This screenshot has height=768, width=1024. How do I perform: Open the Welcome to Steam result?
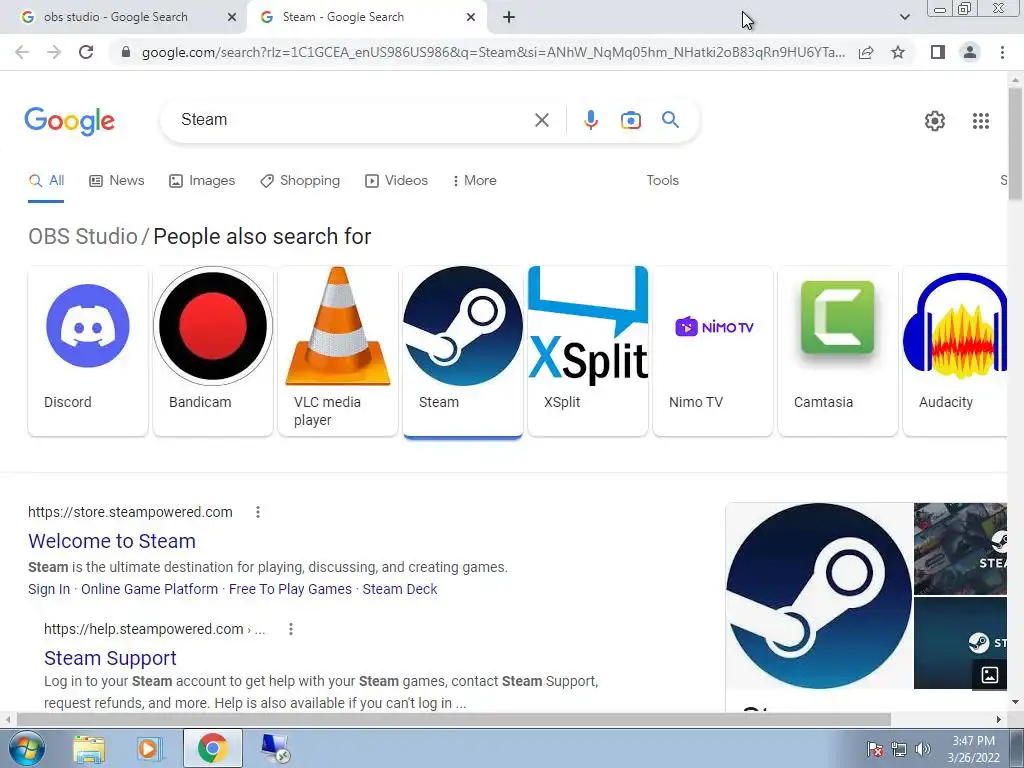point(112,541)
